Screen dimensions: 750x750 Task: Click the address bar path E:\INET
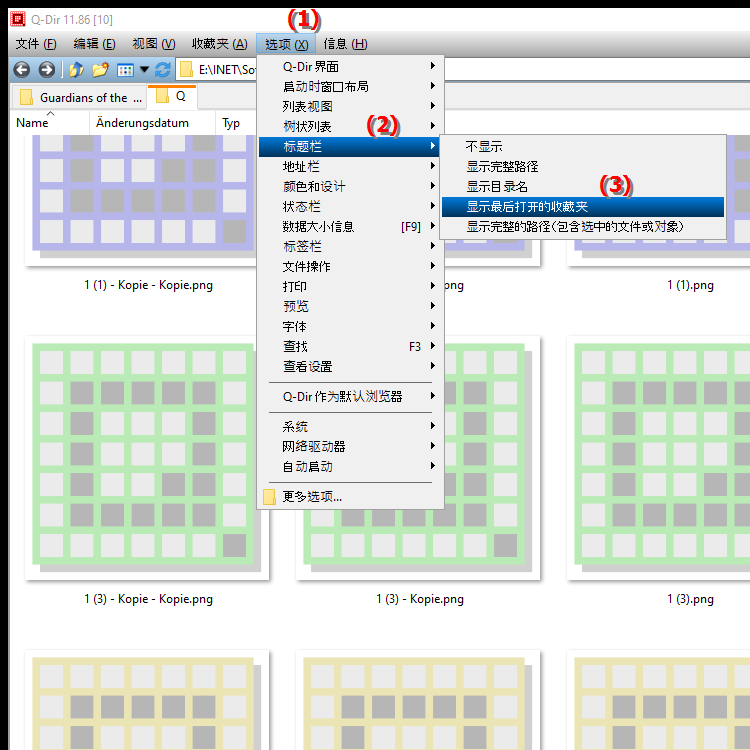click(x=227, y=70)
